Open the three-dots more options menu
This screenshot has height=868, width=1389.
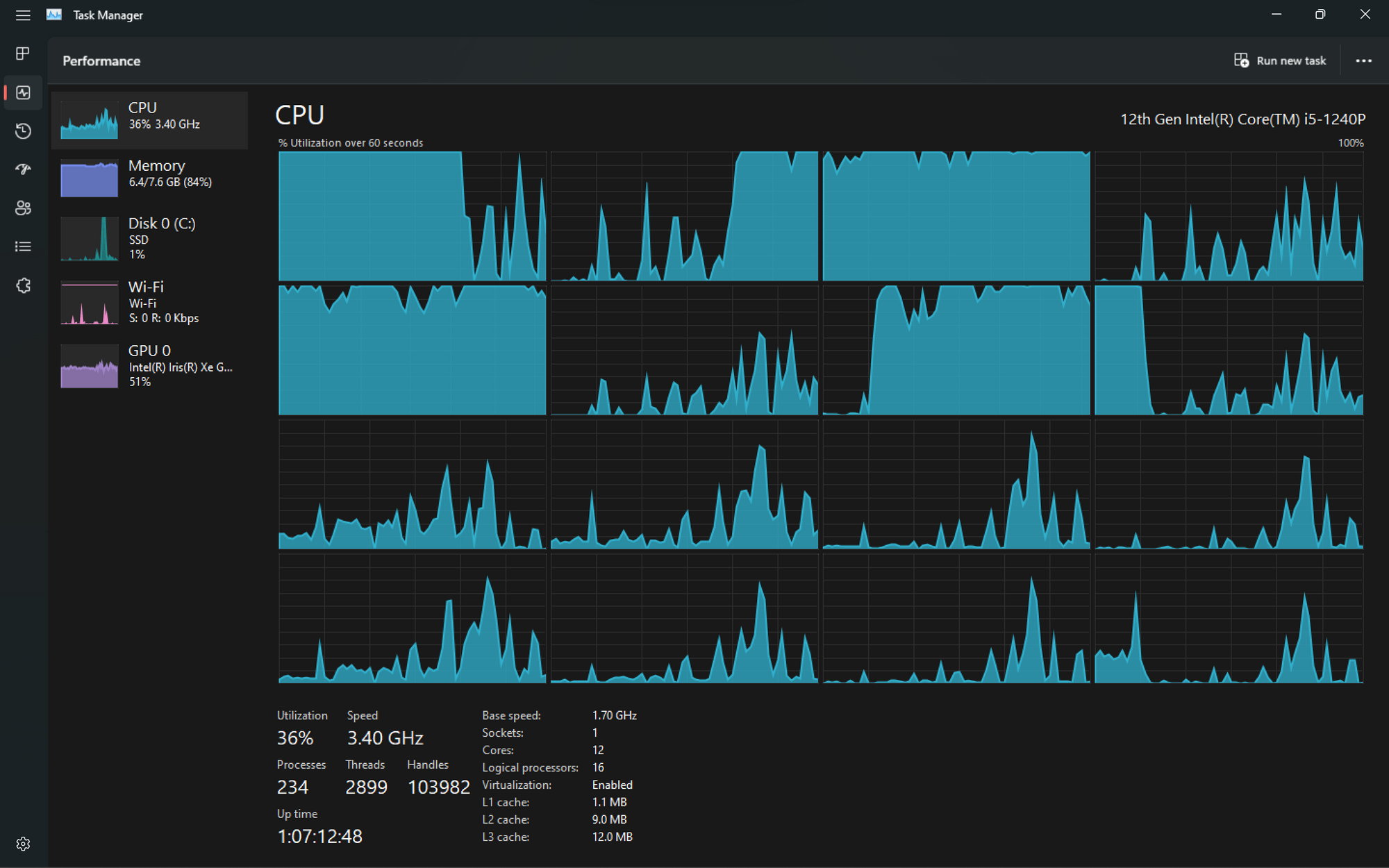pyautogui.click(x=1363, y=61)
